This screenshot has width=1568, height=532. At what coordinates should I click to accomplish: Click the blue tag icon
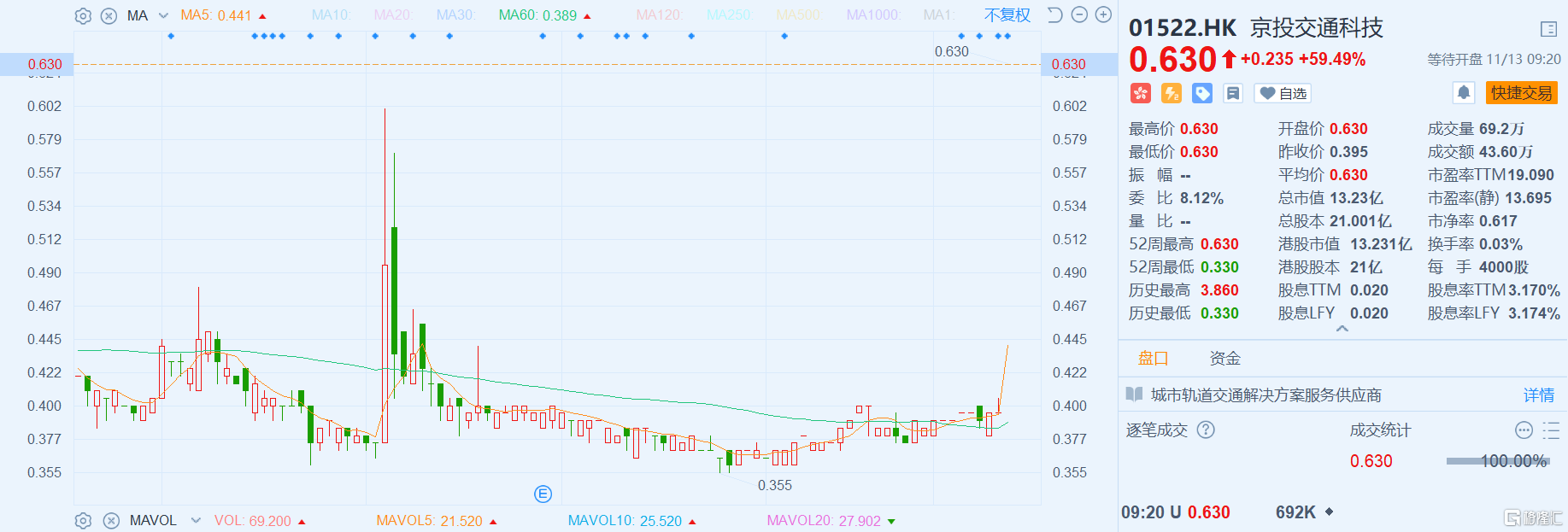(x=1202, y=93)
